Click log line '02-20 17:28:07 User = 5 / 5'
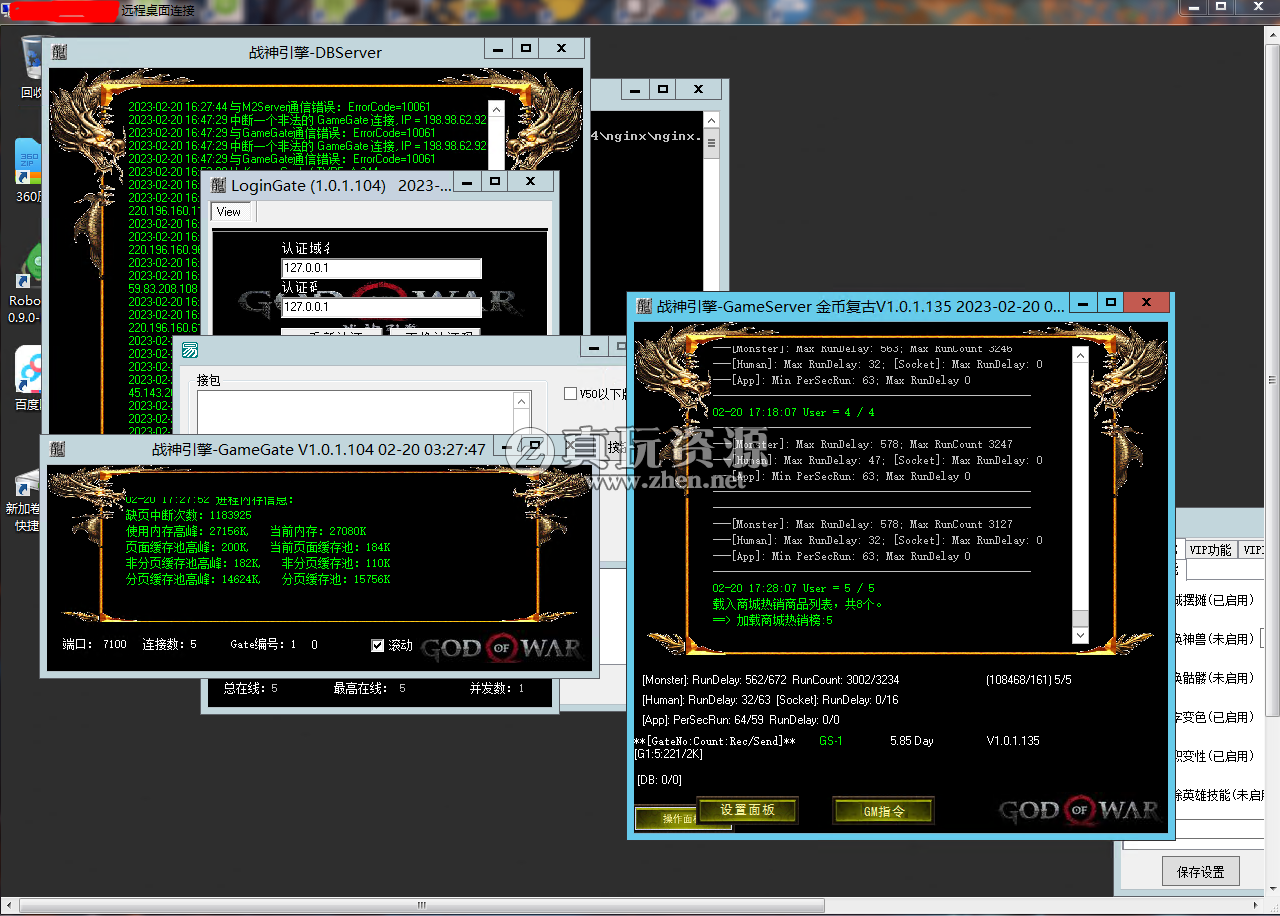 click(x=794, y=589)
